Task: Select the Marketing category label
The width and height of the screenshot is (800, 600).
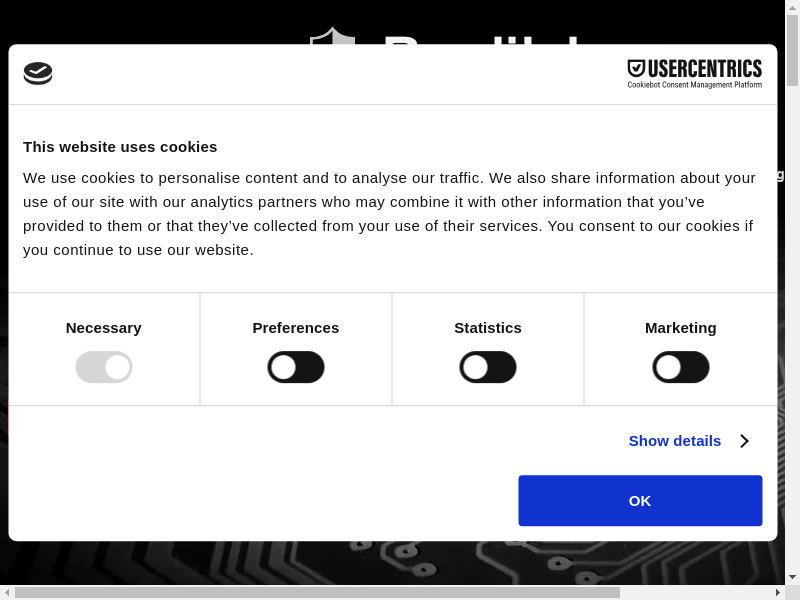Action: [x=681, y=328]
